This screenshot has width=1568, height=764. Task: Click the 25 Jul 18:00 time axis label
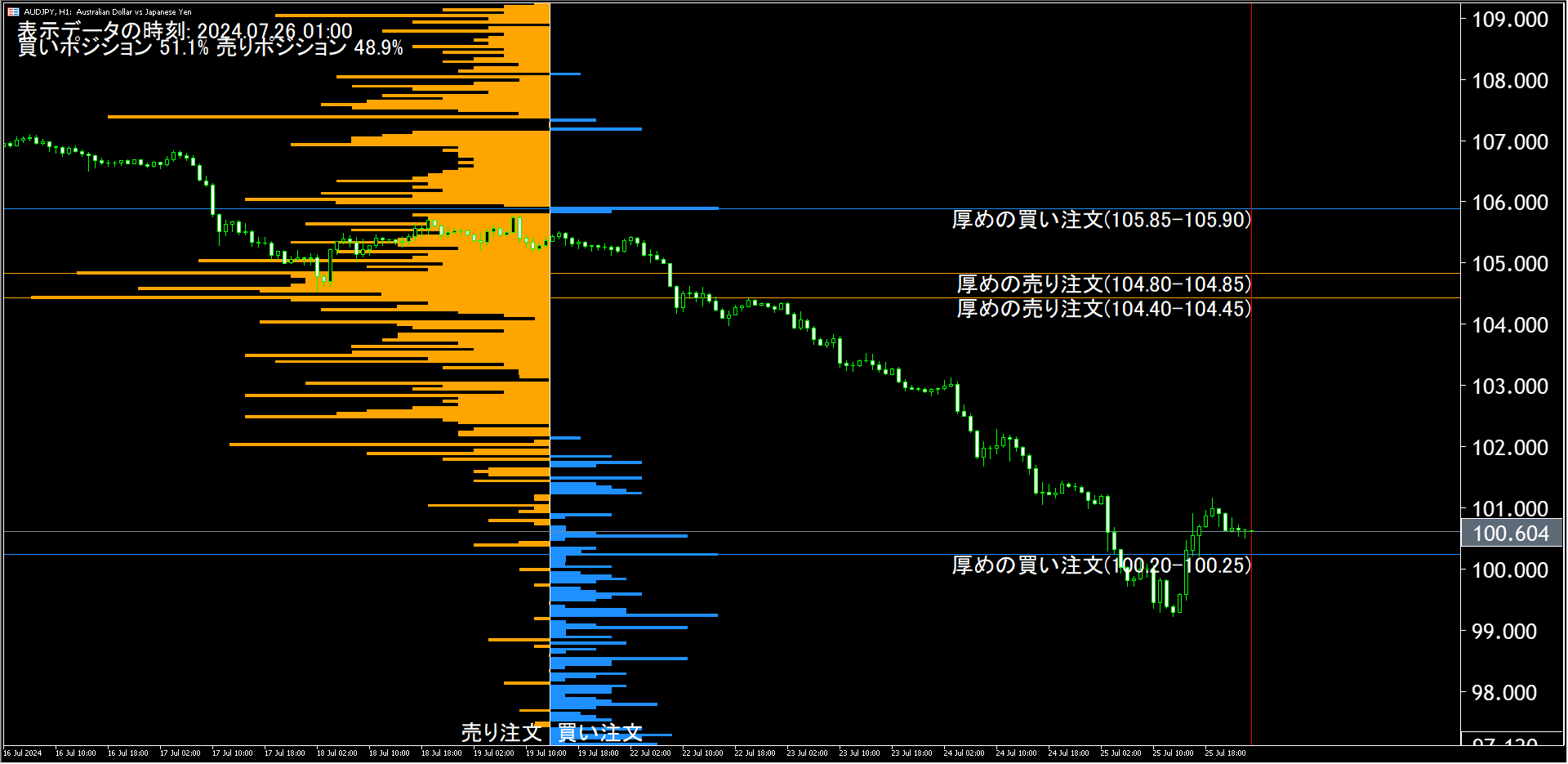point(1225,753)
